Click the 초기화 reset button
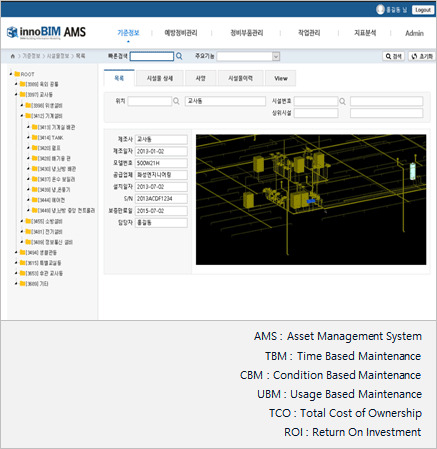 pyautogui.click(x=421, y=56)
